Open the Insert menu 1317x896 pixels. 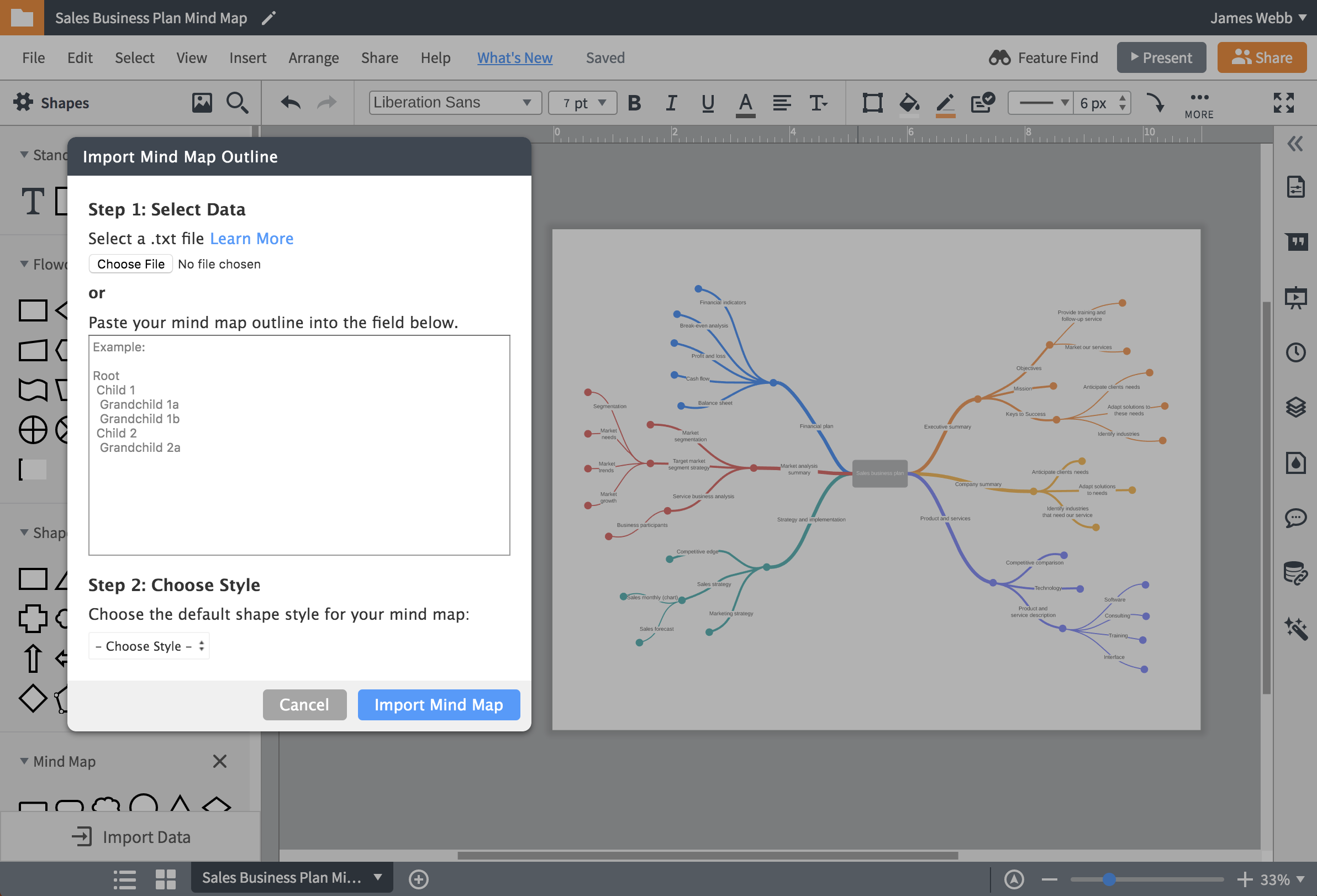[x=247, y=58]
